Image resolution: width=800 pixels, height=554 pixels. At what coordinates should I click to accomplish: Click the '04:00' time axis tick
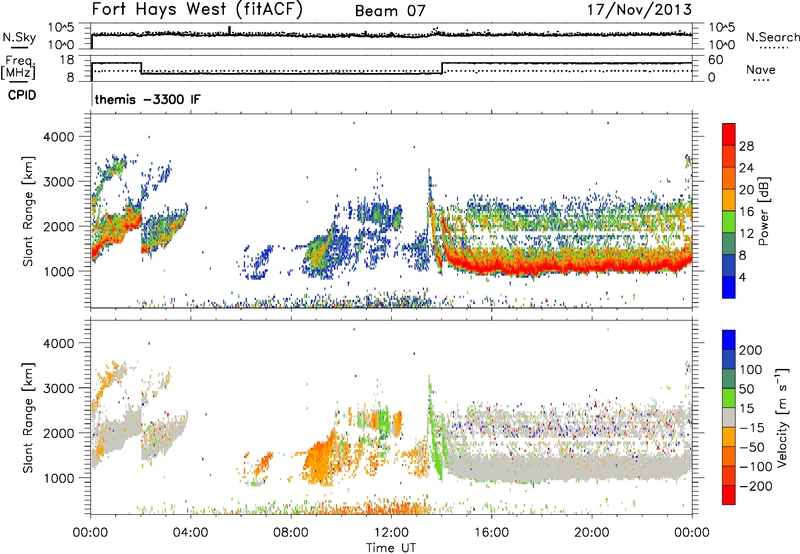coord(191,533)
